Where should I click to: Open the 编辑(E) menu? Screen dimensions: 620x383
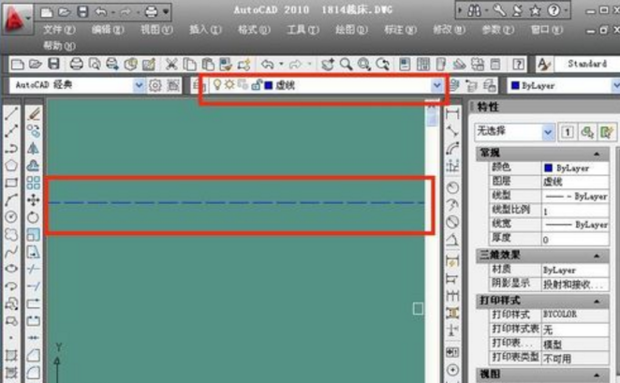pyautogui.click(x=108, y=30)
